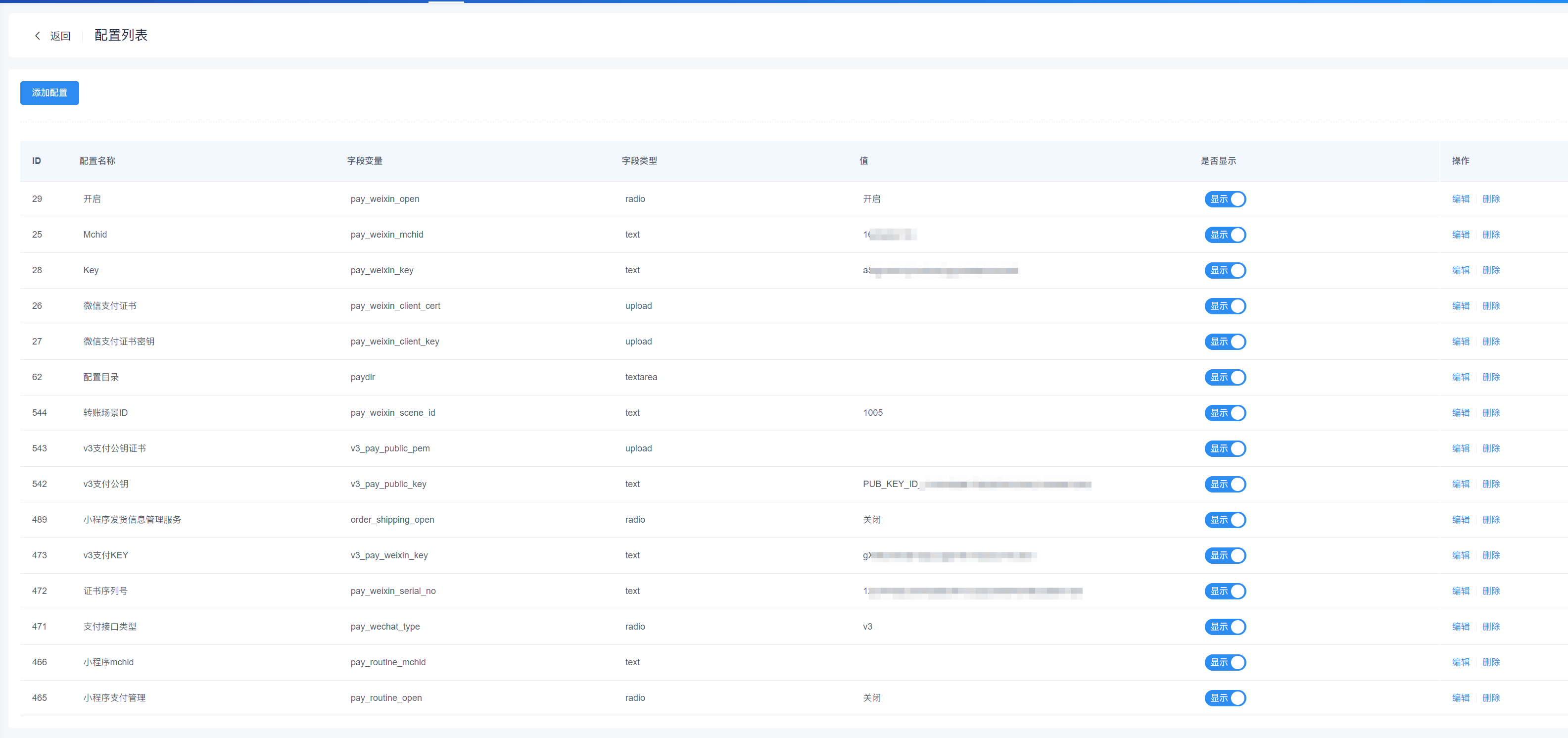Delete the 小程序支付管理 config

pyautogui.click(x=1491, y=698)
